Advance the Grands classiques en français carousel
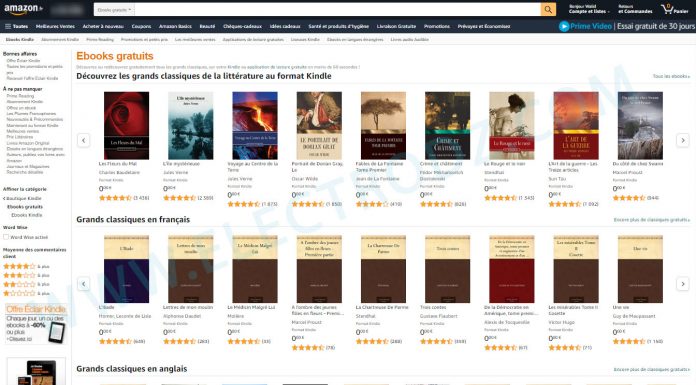 pos(683,284)
